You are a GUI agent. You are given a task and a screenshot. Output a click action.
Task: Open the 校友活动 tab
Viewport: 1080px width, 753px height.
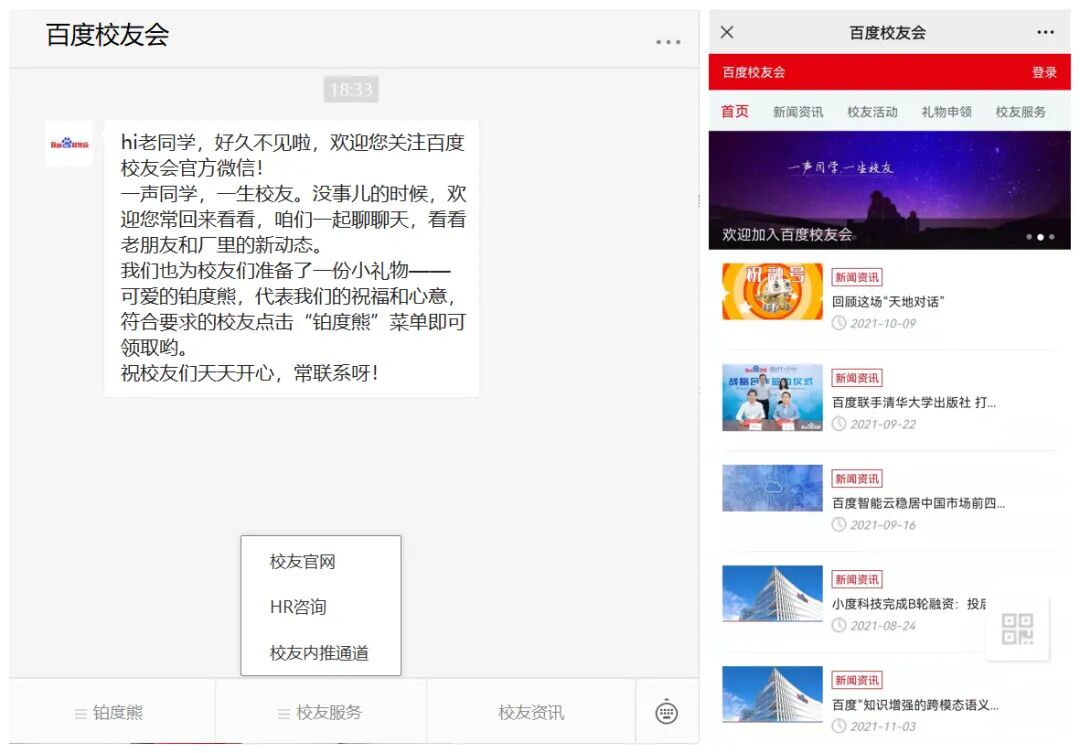(x=872, y=112)
